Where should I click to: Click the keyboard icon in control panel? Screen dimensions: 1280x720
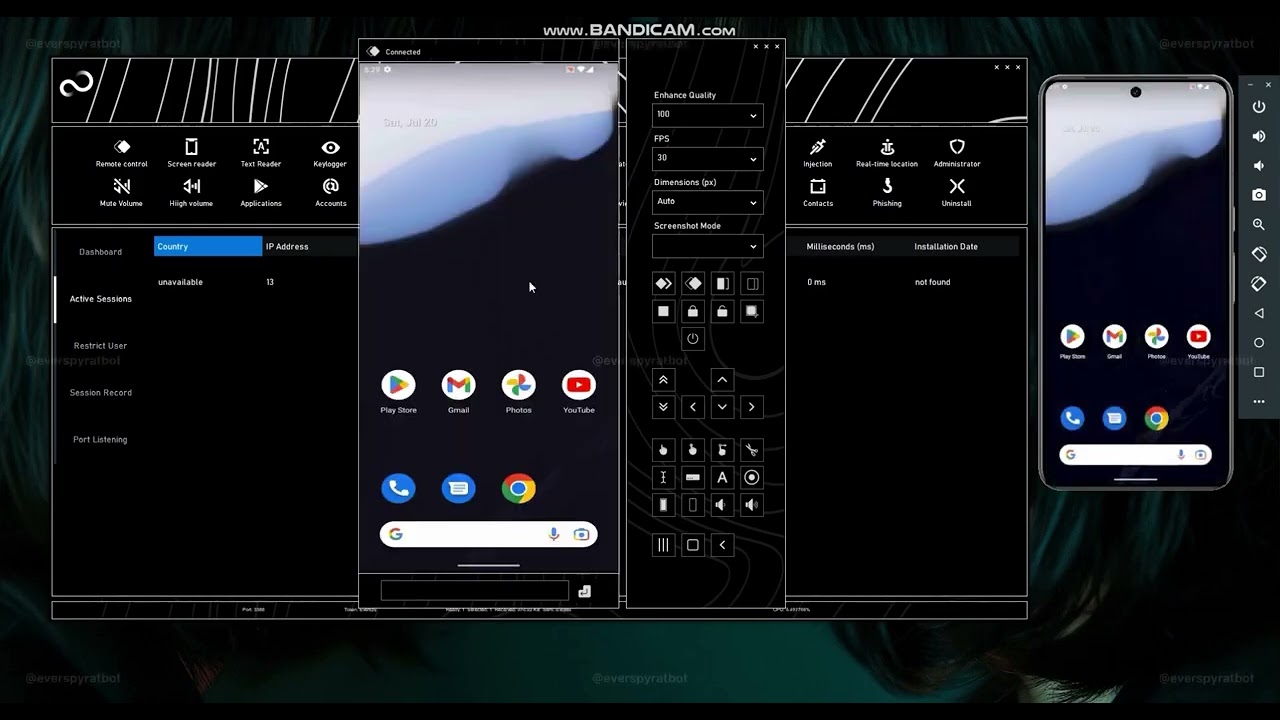coord(693,477)
